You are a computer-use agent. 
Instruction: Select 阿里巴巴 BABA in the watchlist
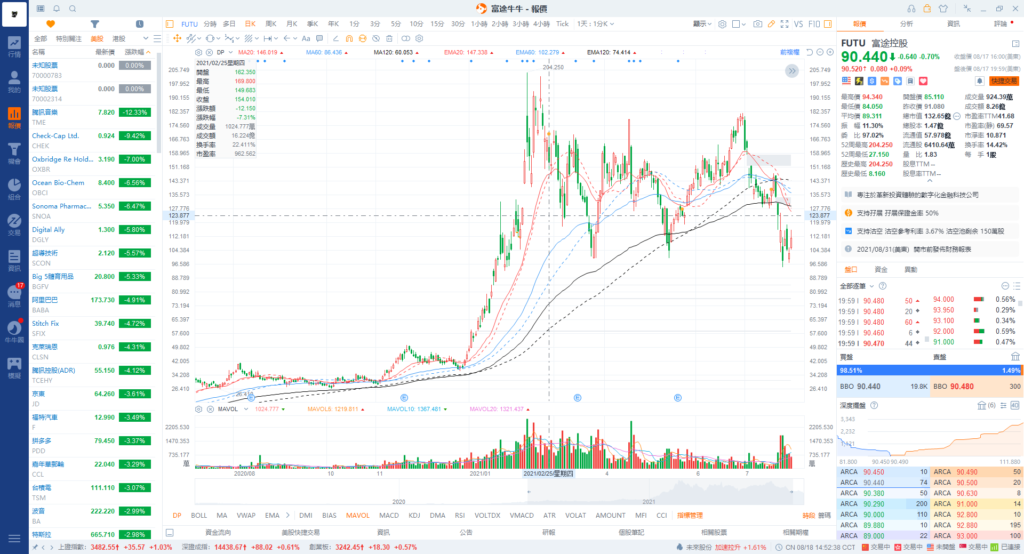[92, 305]
